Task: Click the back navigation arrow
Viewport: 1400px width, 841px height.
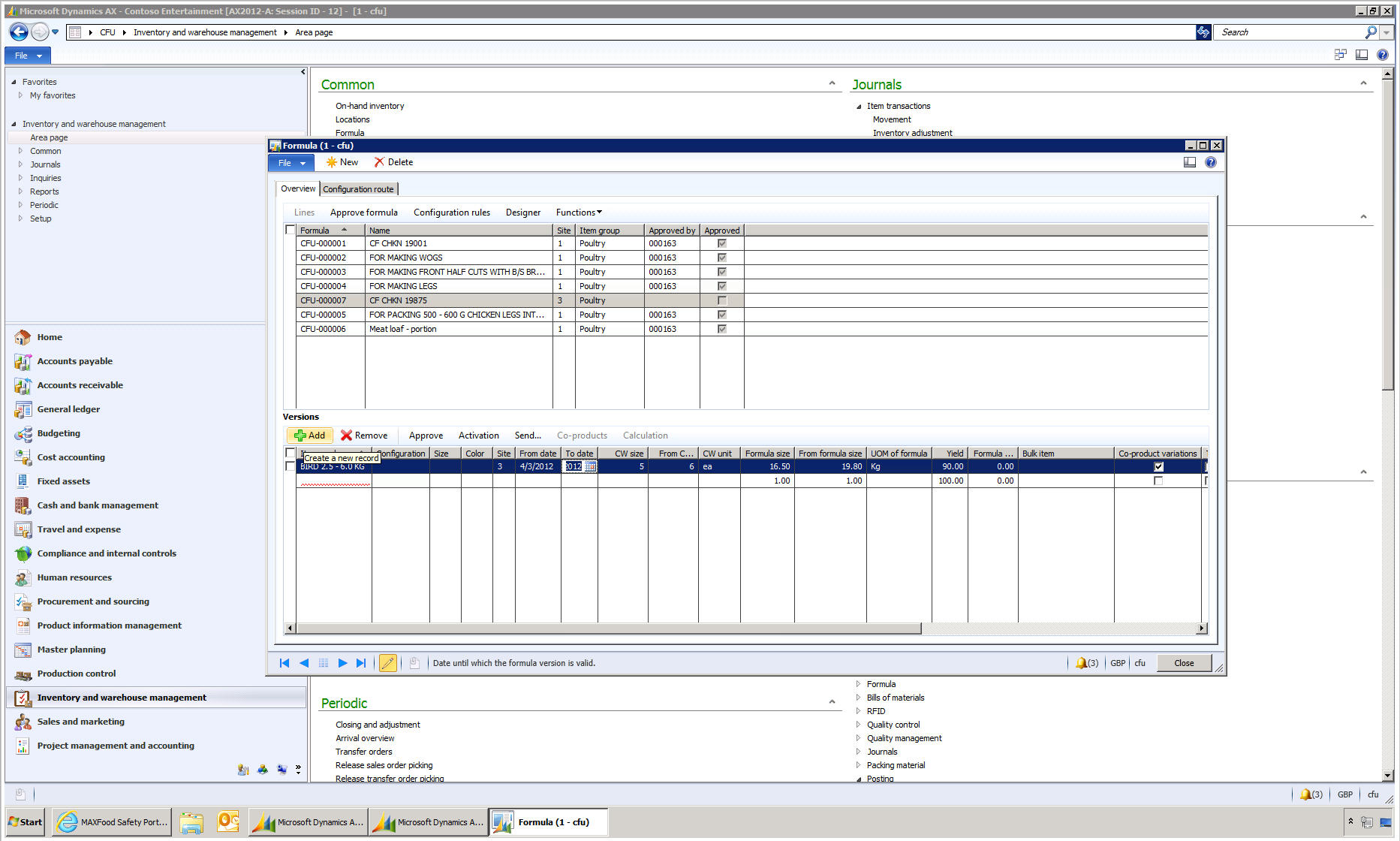Action: [19, 32]
